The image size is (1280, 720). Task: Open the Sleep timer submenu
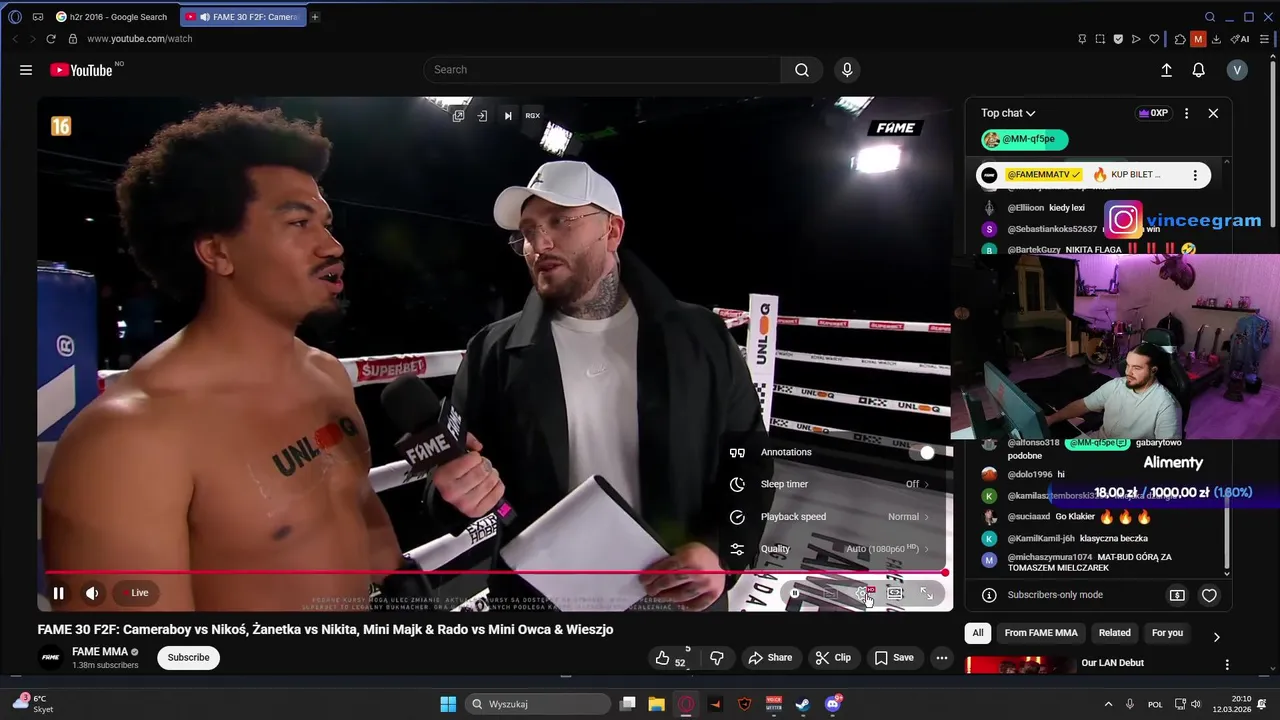(832, 484)
